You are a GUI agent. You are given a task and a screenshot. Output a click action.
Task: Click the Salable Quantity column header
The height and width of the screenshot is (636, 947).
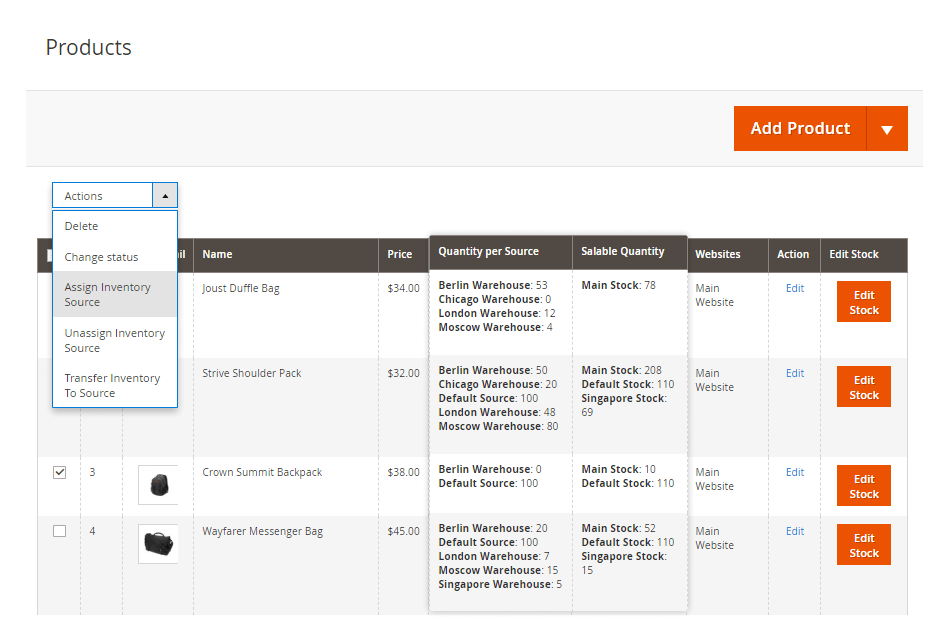(622, 251)
